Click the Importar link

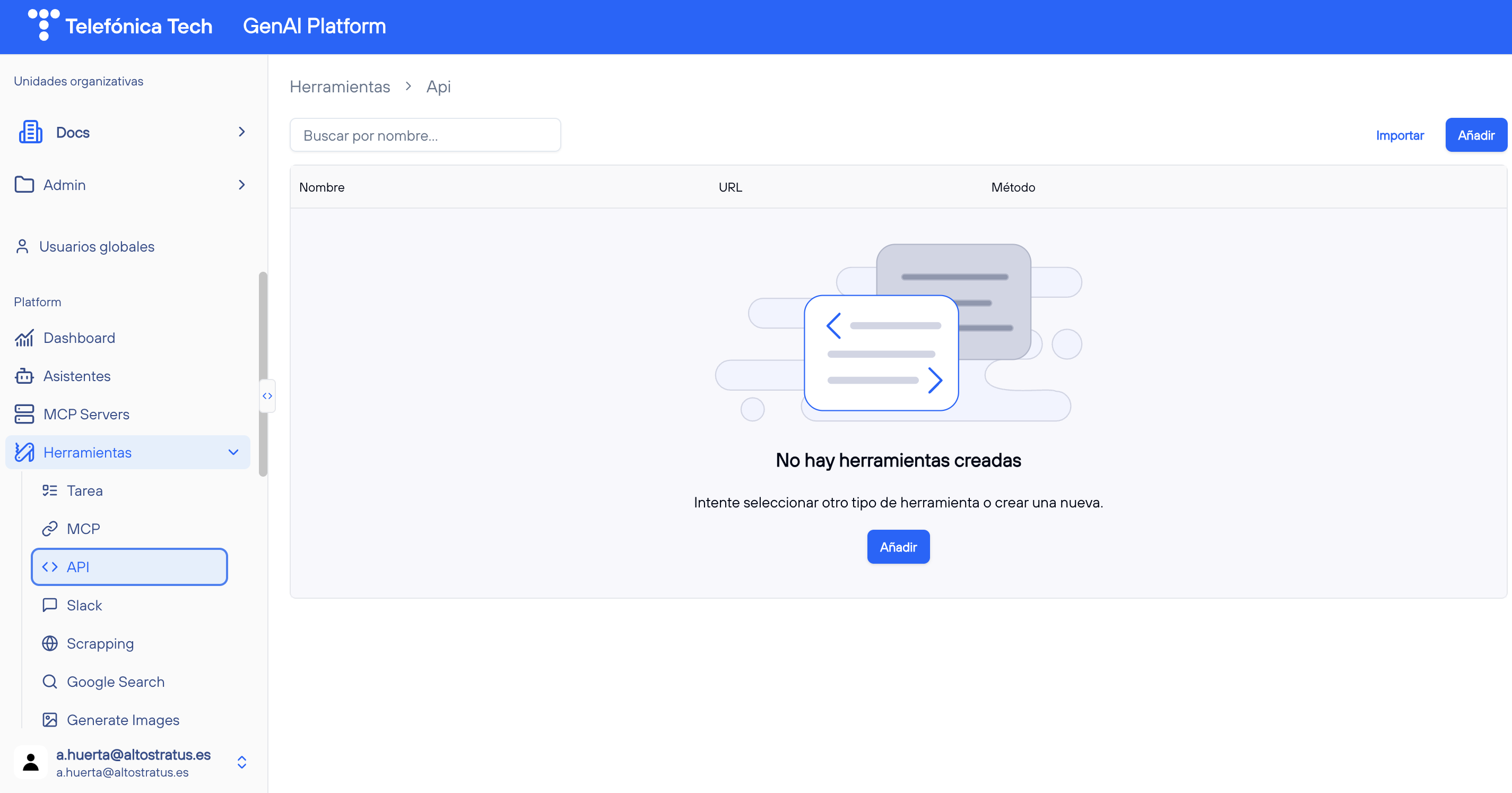[1400, 136]
